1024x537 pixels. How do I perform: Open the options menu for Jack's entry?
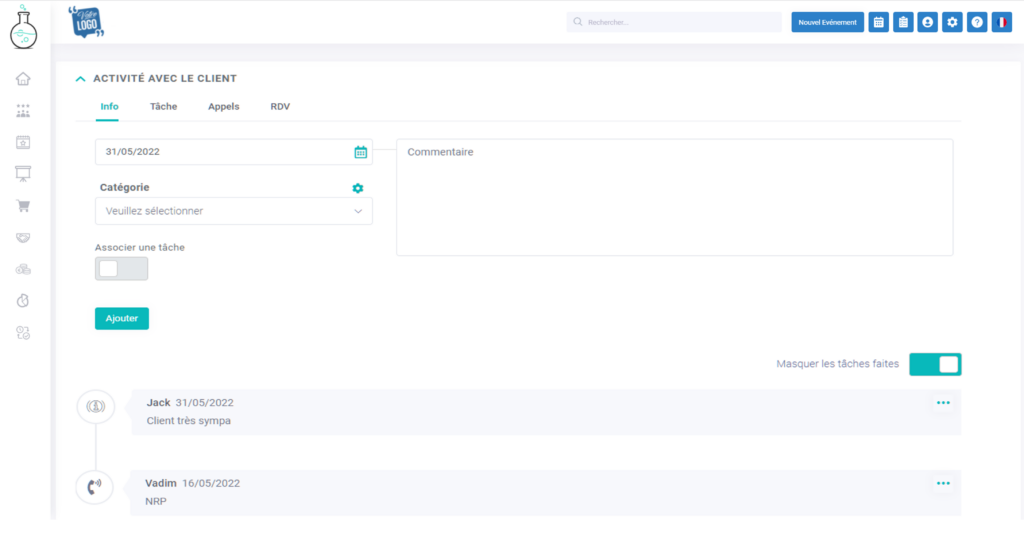pos(943,403)
